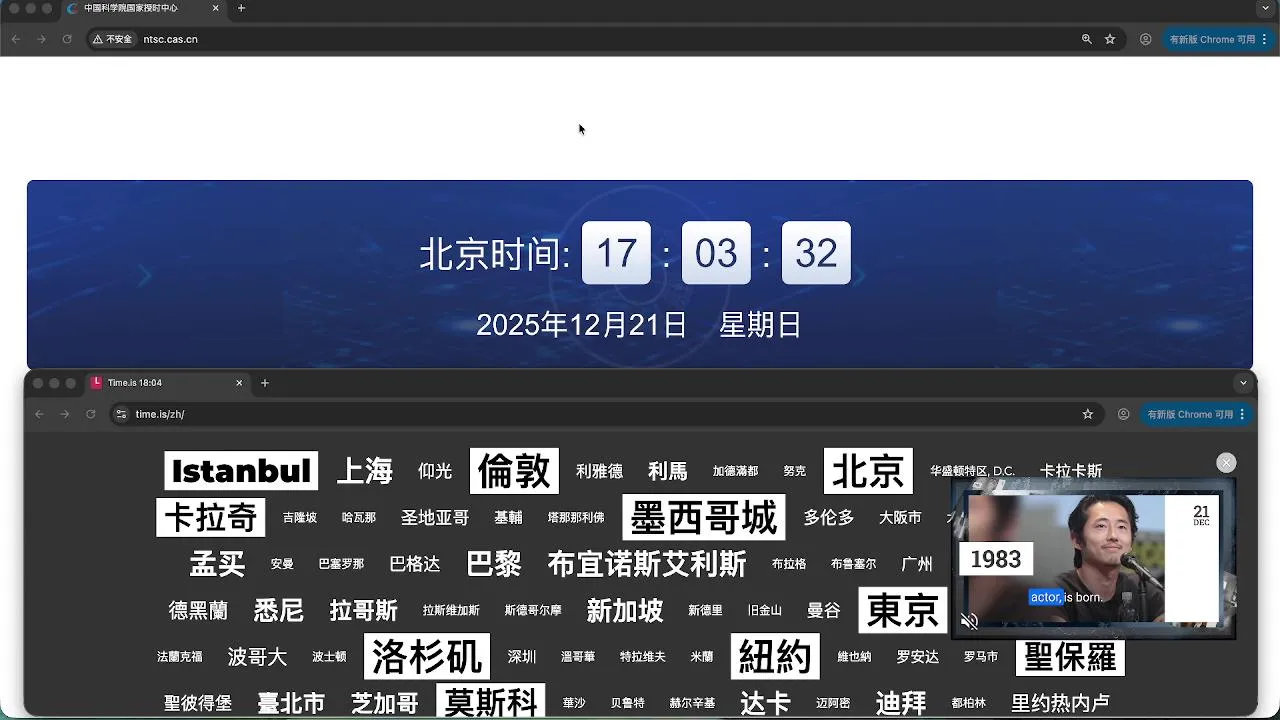Open the 聖保羅 city link

(x=1070, y=657)
